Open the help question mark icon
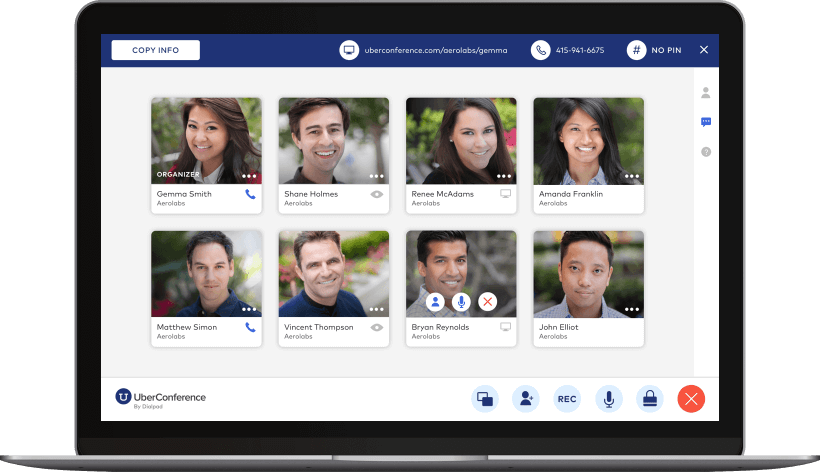The image size is (820, 472). pyautogui.click(x=705, y=152)
